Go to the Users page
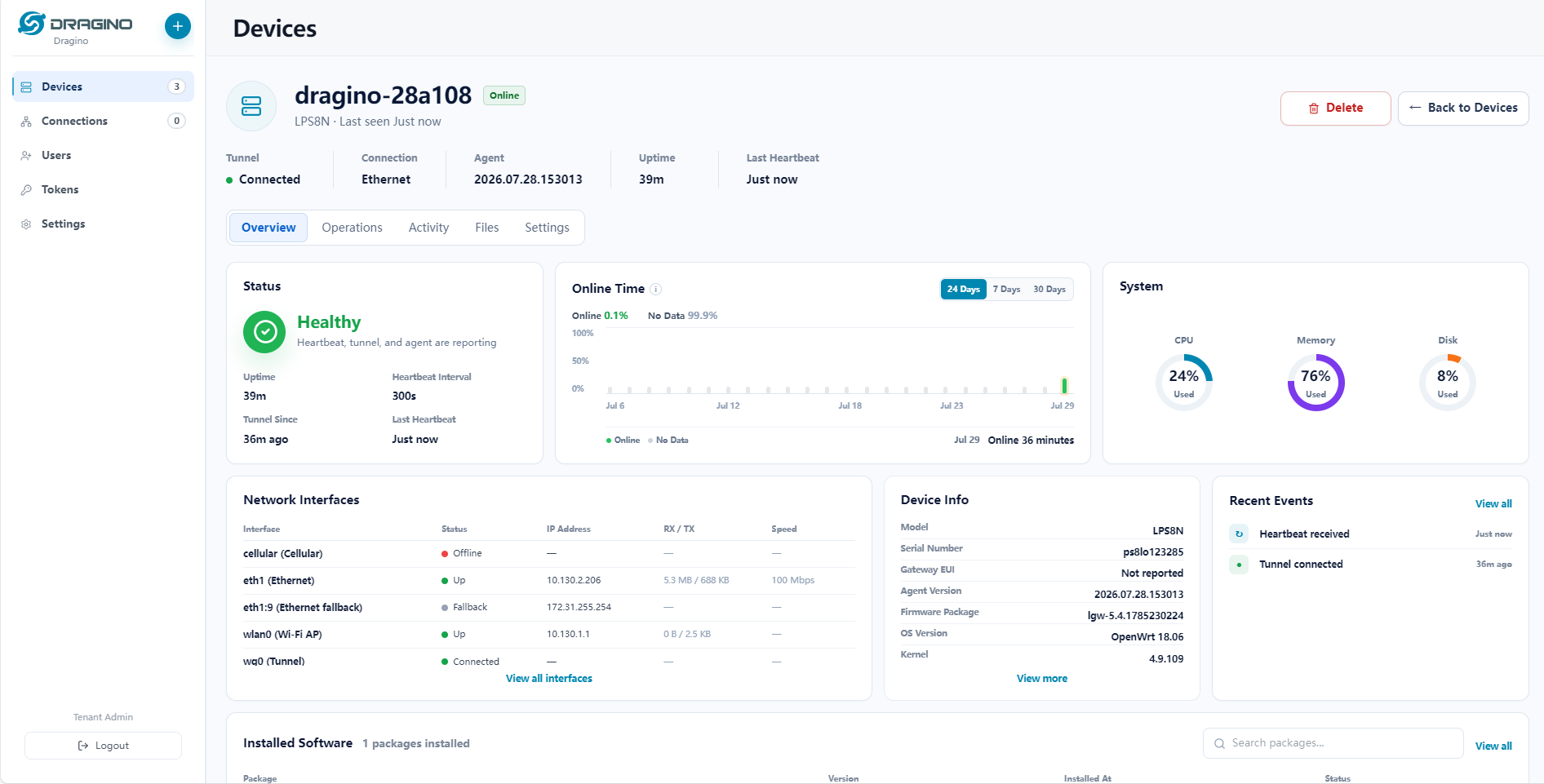The width and height of the screenshot is (1544, 784). [104, 155]
